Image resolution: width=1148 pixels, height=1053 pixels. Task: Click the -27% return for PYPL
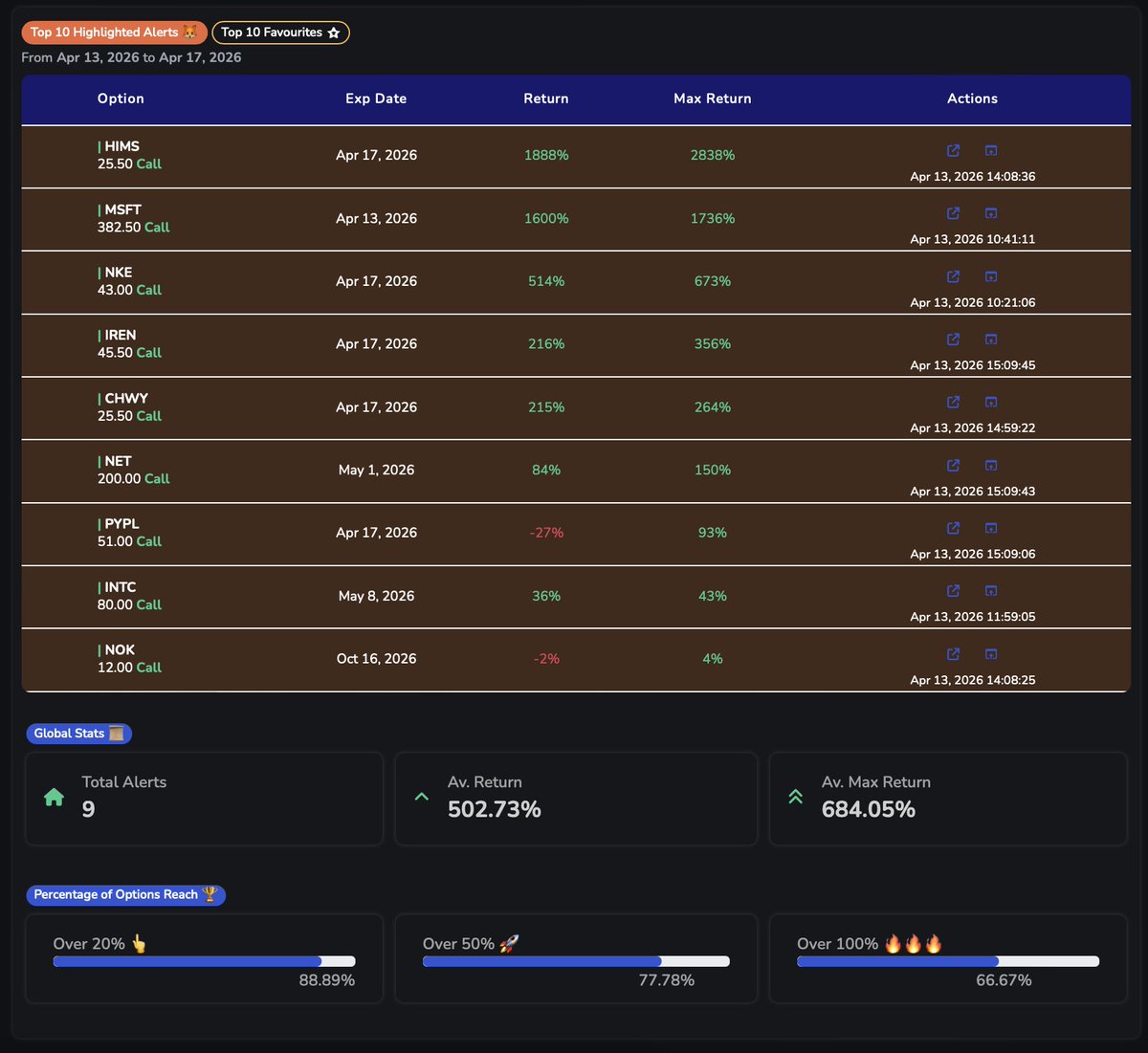pyautogui.click(x=546, y=533)
